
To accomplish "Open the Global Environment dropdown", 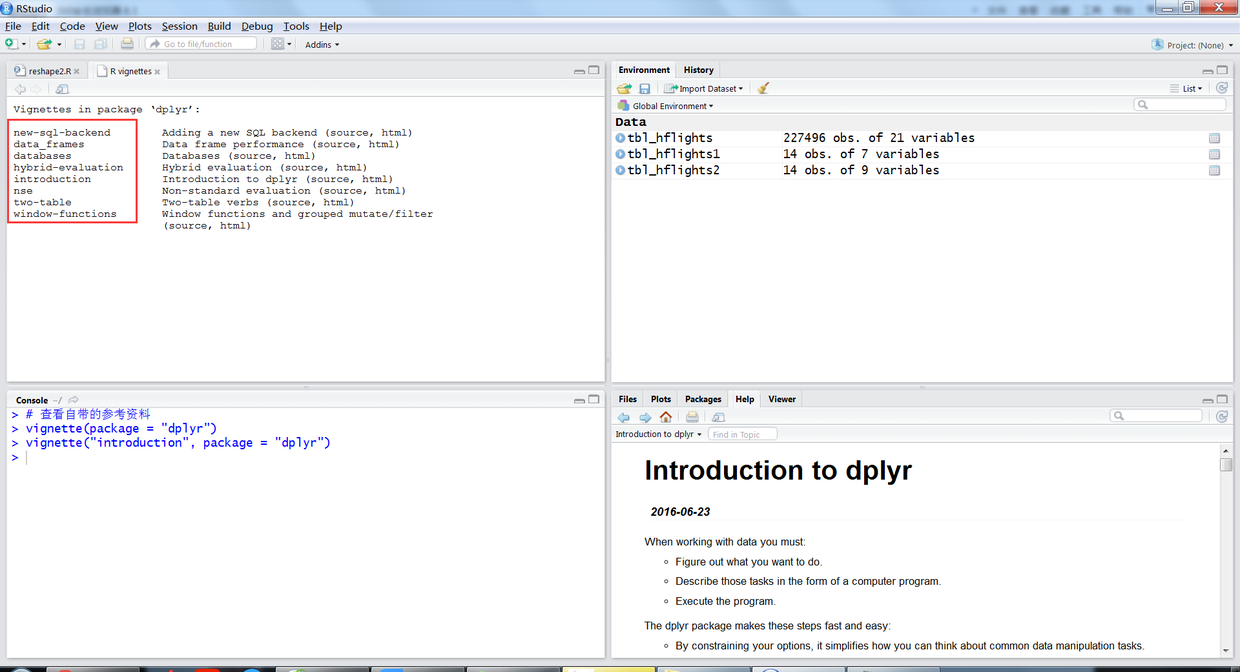I will (665, 106).
